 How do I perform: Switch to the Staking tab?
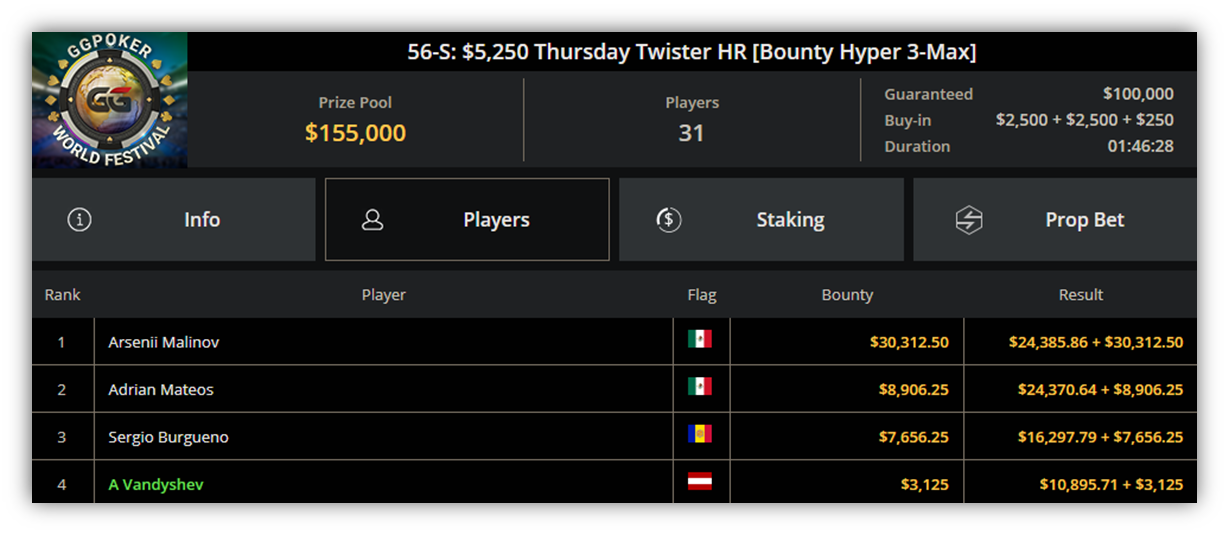[761, 220]
